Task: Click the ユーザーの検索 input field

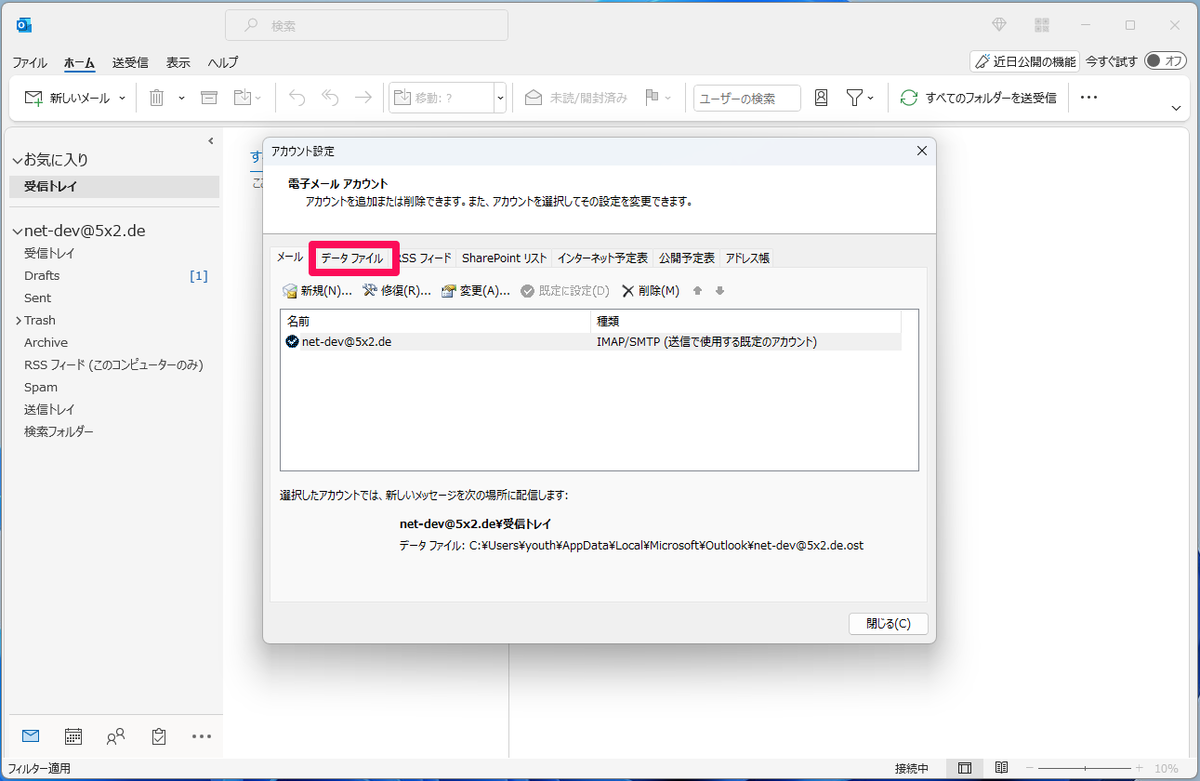Action: 747,98
